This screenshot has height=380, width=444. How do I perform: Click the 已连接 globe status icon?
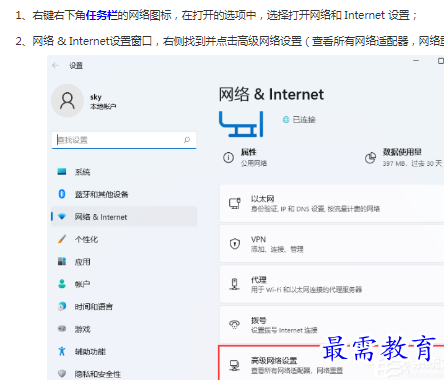pyautogui.click(x=286, y=119)
